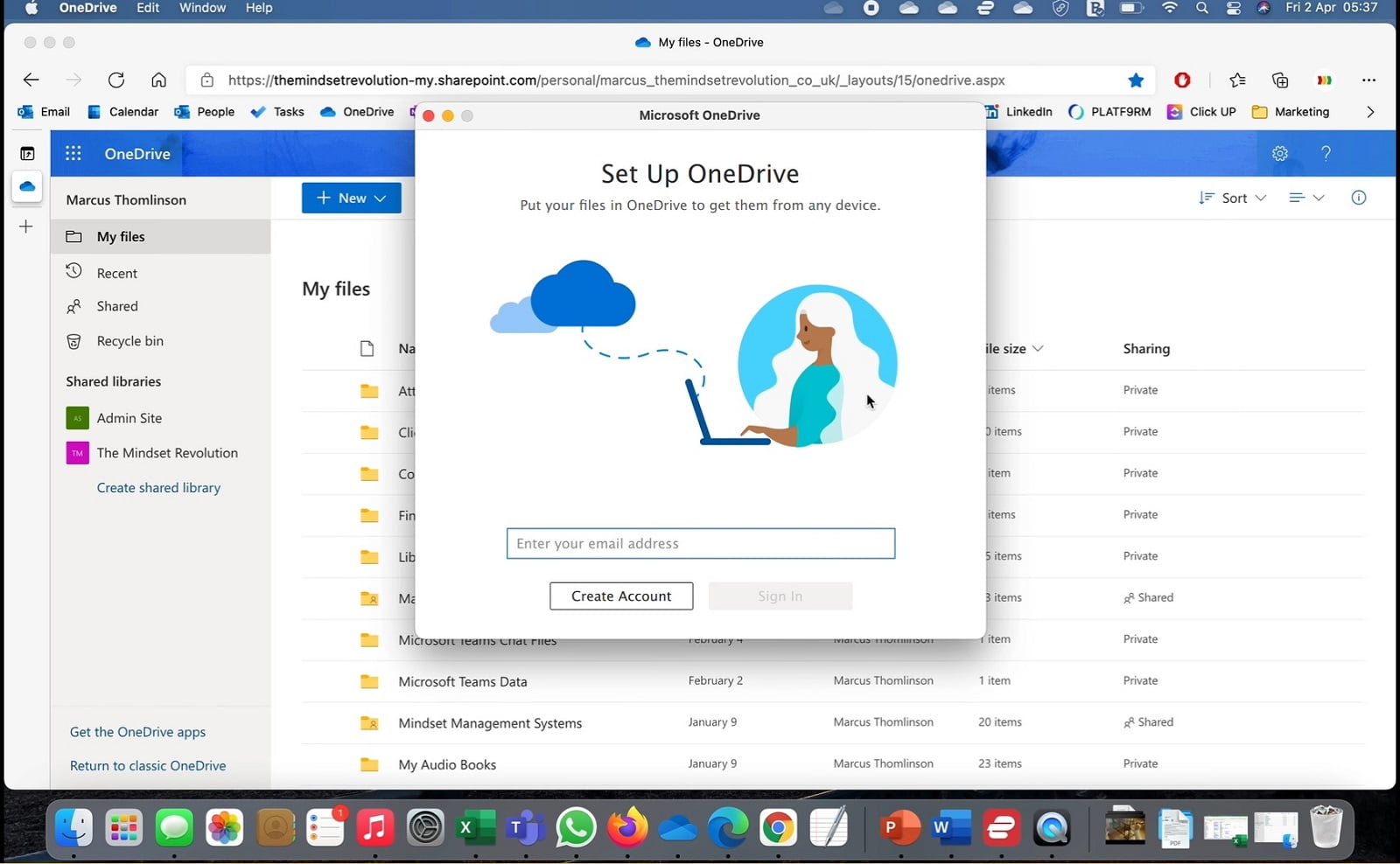Image resolution: width=1400 pixels, height=864 pixels.
Task: Click OneDrive cloud icon in browser sidebar
Action: tap(27, 186)
